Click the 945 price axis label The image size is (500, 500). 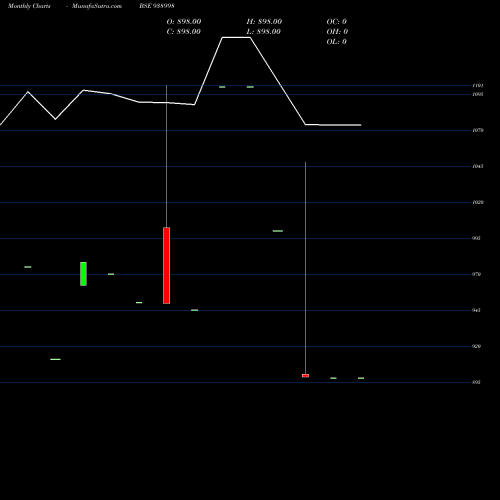point(476,310)
